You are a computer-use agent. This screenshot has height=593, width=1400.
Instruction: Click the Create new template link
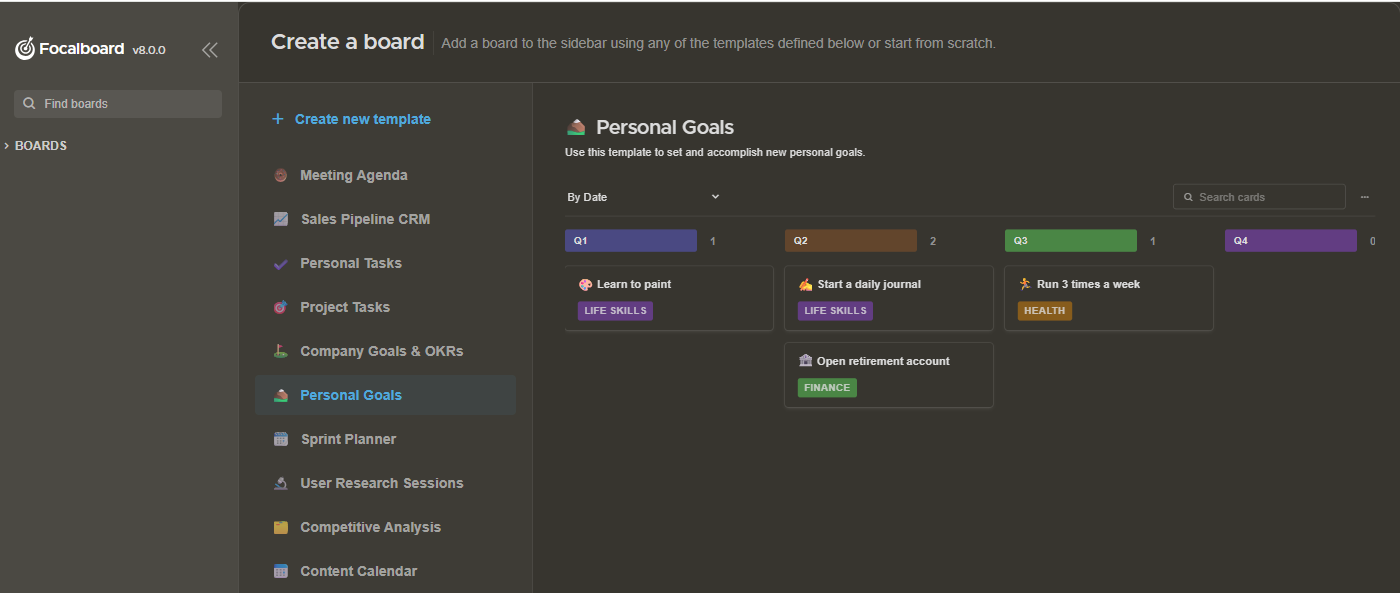[x=362, y=118]
